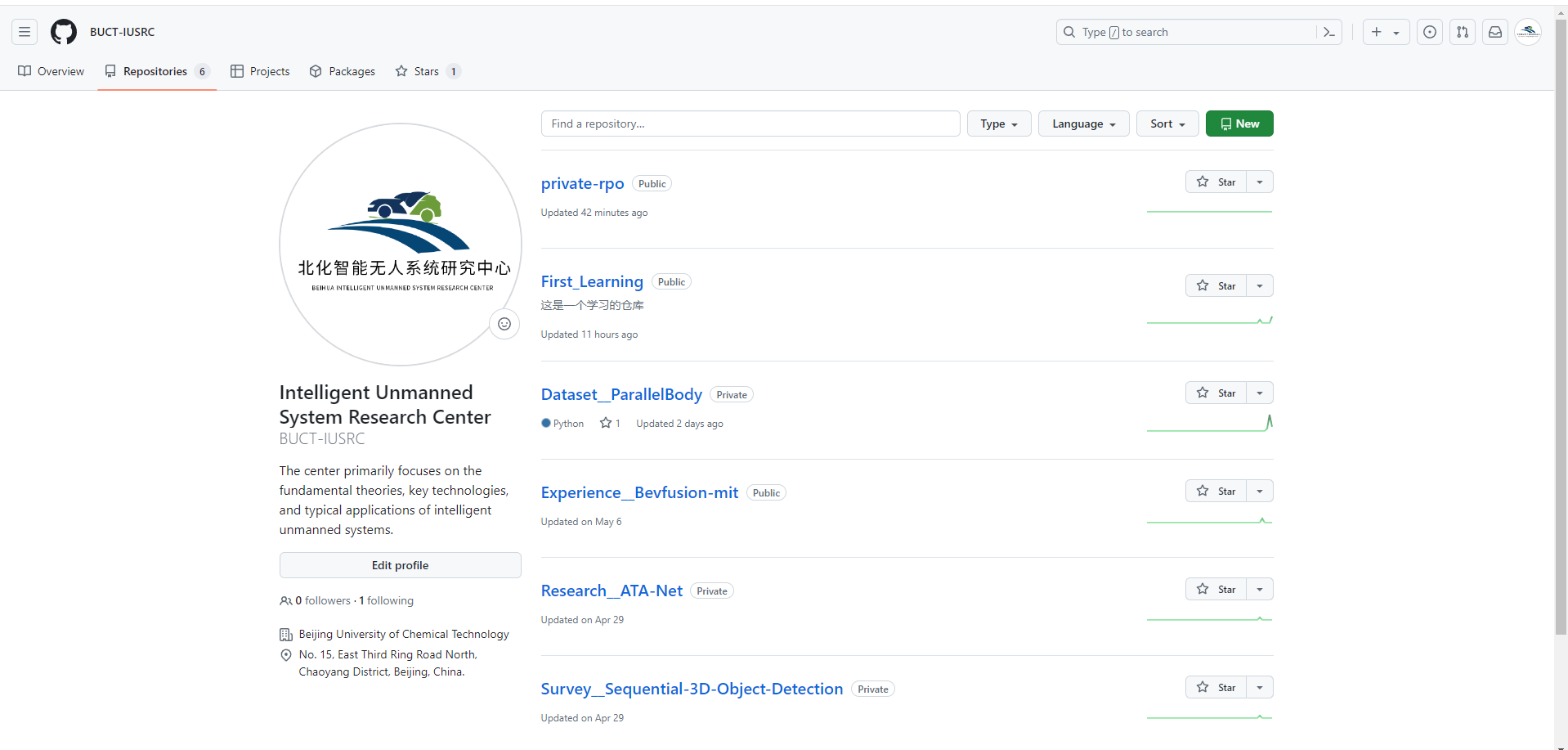This screenshot has width=1568, height=750.
Task: Click the Edit profile button
Action: (400, 565)
